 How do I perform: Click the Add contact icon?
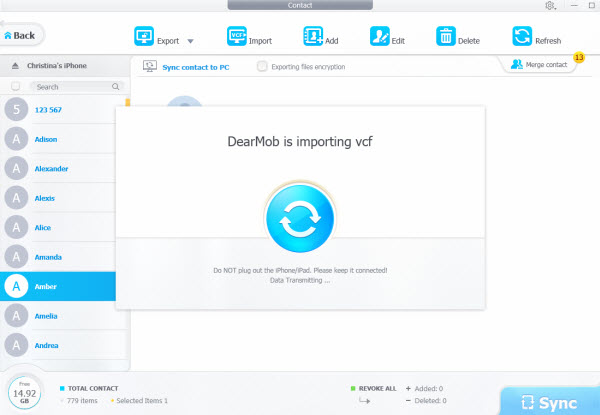(313, 36)
